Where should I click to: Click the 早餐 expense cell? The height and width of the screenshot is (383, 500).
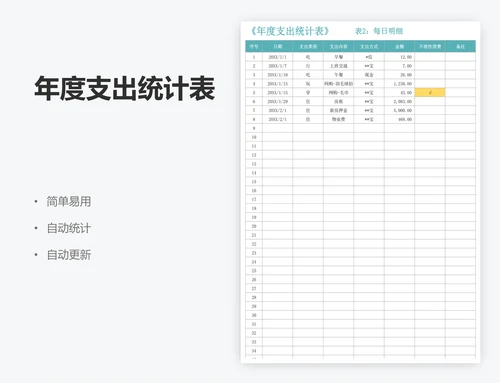click(x=339, y=57)
